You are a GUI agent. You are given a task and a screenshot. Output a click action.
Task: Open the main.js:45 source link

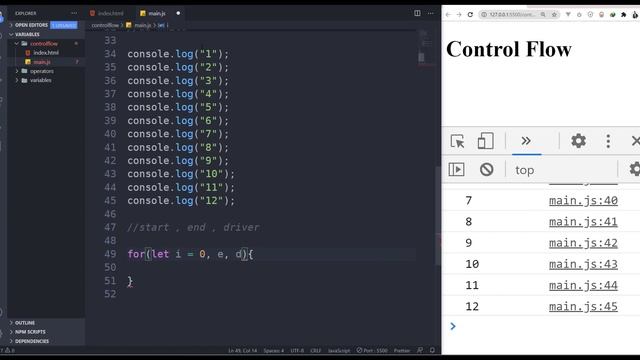[x=583, y=307]
